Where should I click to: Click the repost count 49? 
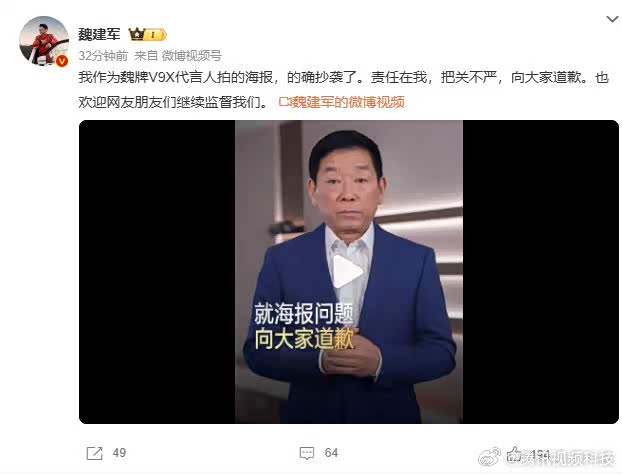click(119, 453)
